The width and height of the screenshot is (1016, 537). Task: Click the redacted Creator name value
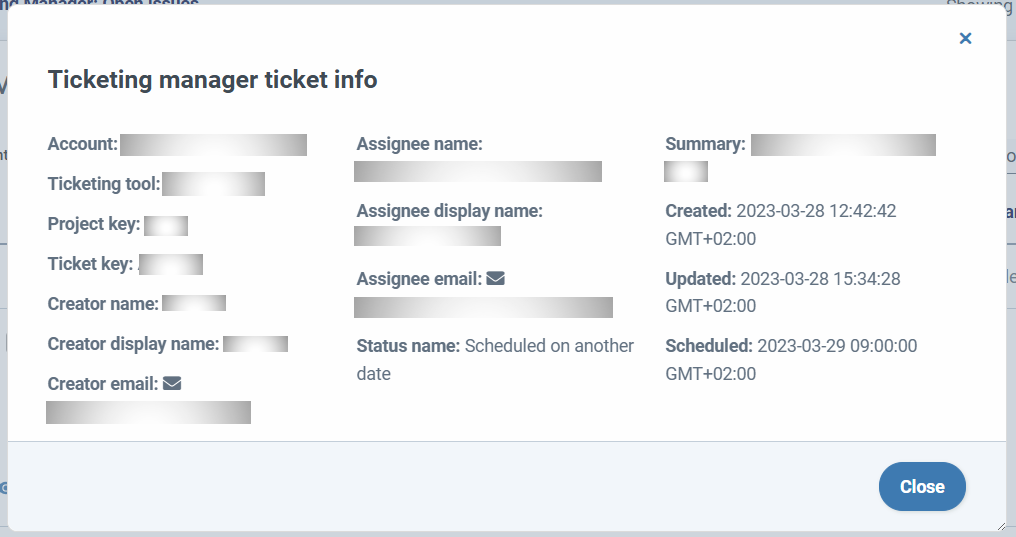(194, 303)
